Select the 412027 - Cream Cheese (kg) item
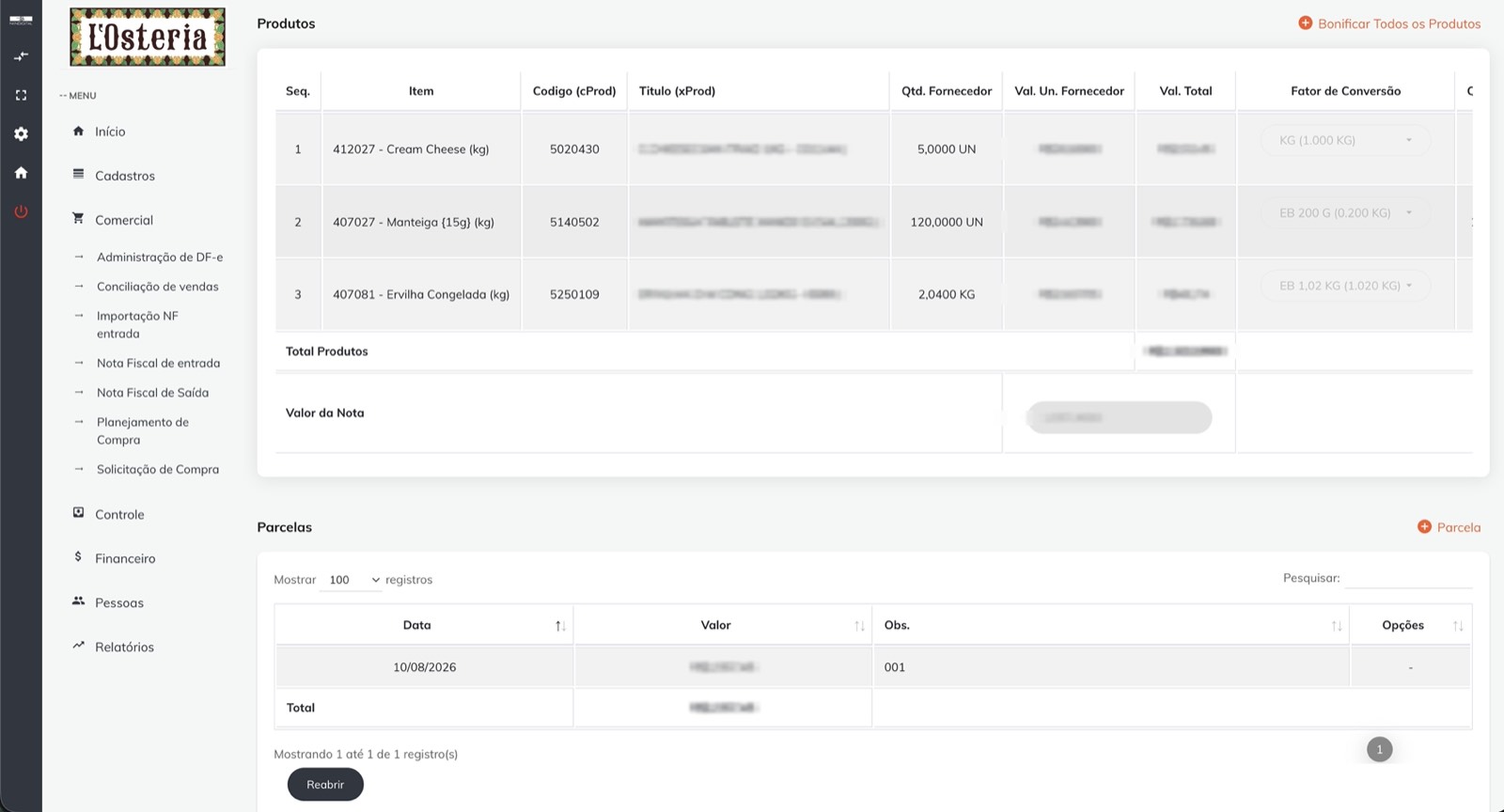The height and width of the screenshot is (812, 1504). 411,149
